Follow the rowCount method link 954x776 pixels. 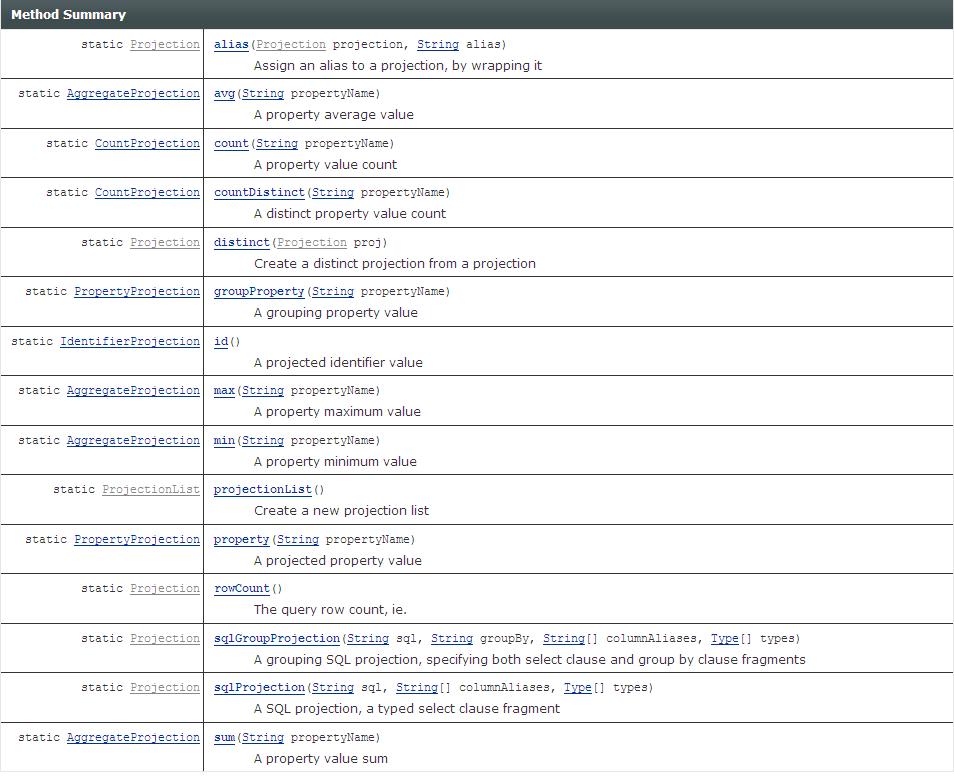click(x=240, y=588)
